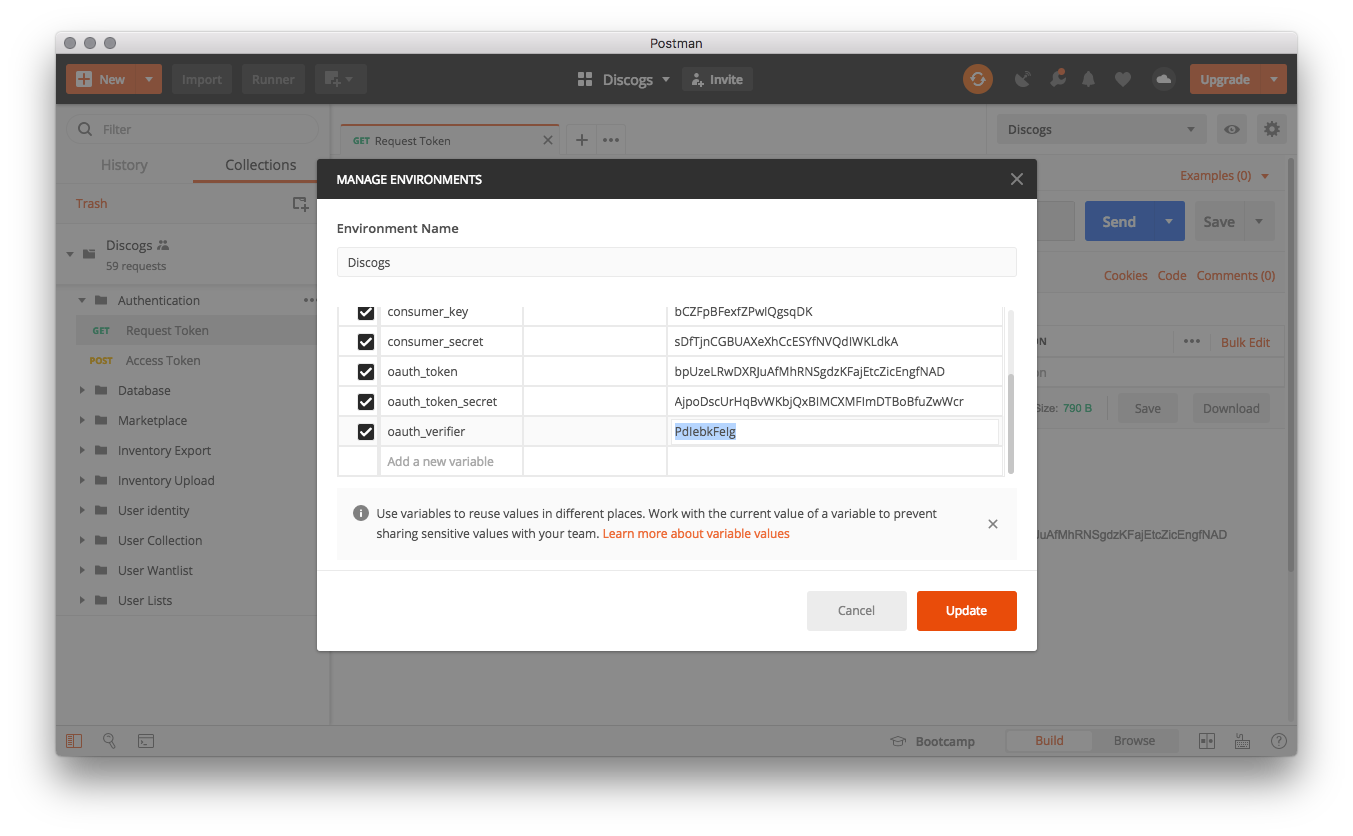Open notifications bell icon
Image resolution: width=1353 pixels, height=836 pixels.
click(1089, 79)
